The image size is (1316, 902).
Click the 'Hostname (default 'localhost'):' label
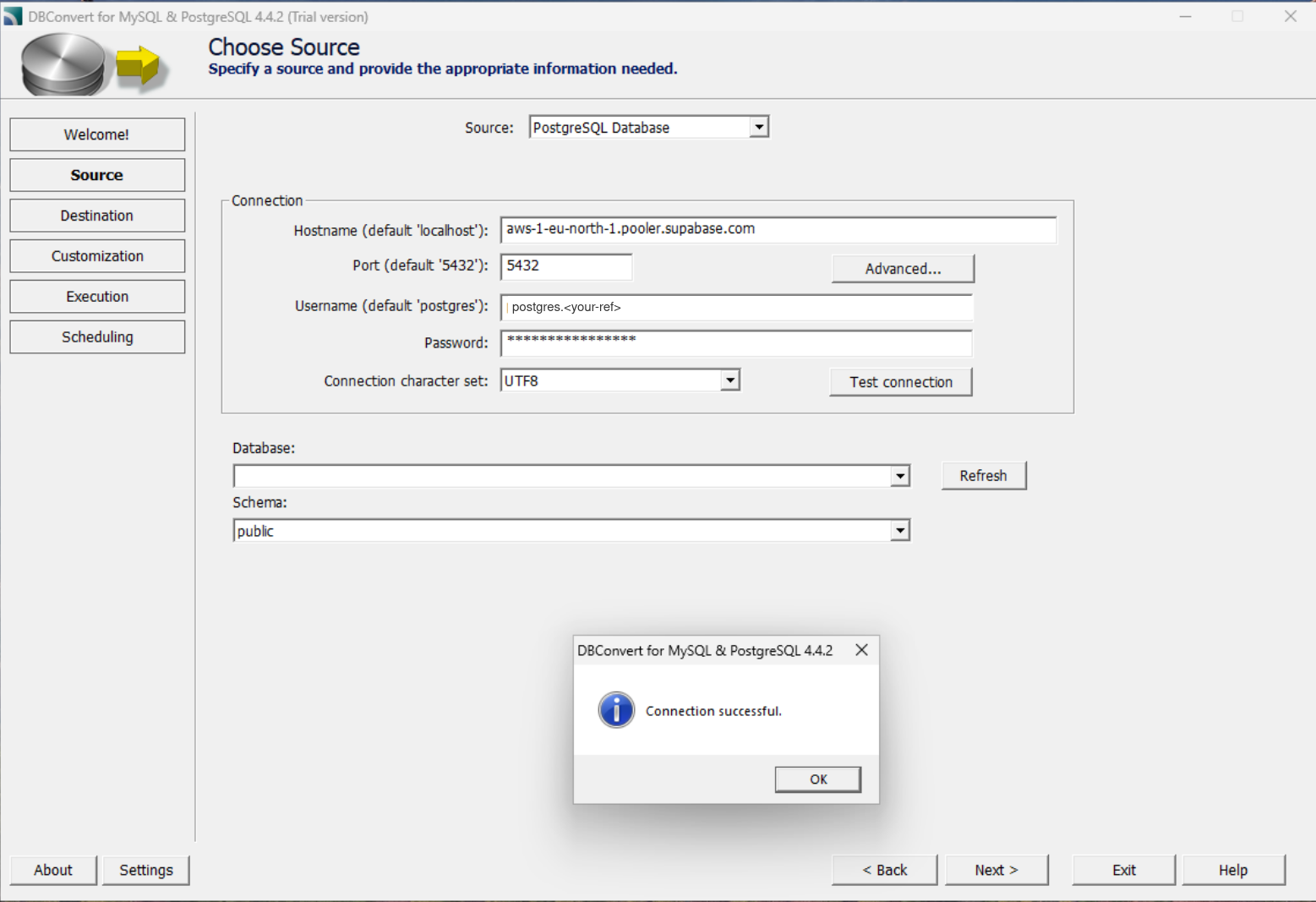point(391,231)
